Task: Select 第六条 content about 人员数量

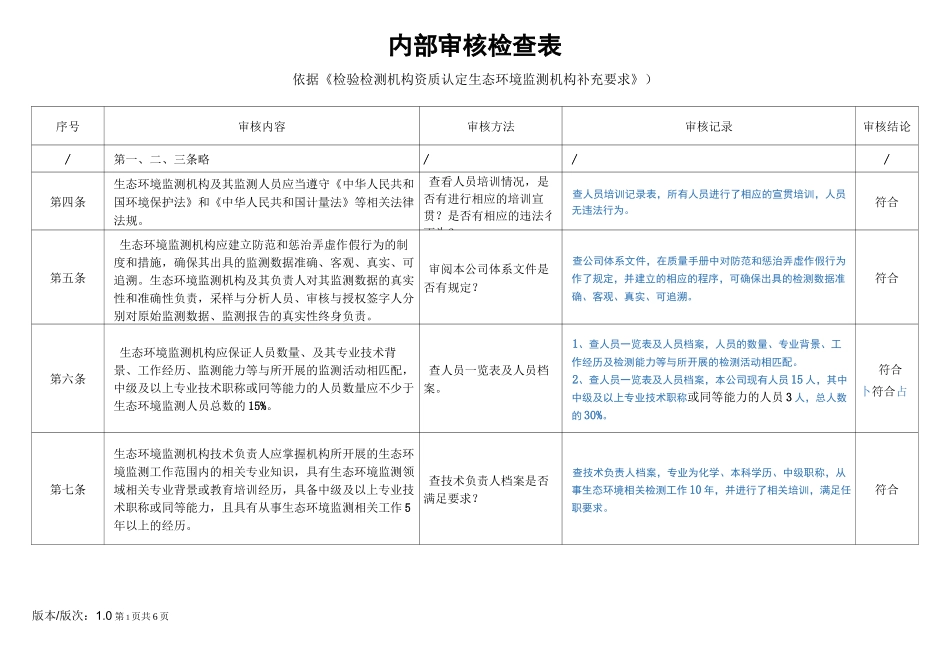Action: click(x=264, y=379)
